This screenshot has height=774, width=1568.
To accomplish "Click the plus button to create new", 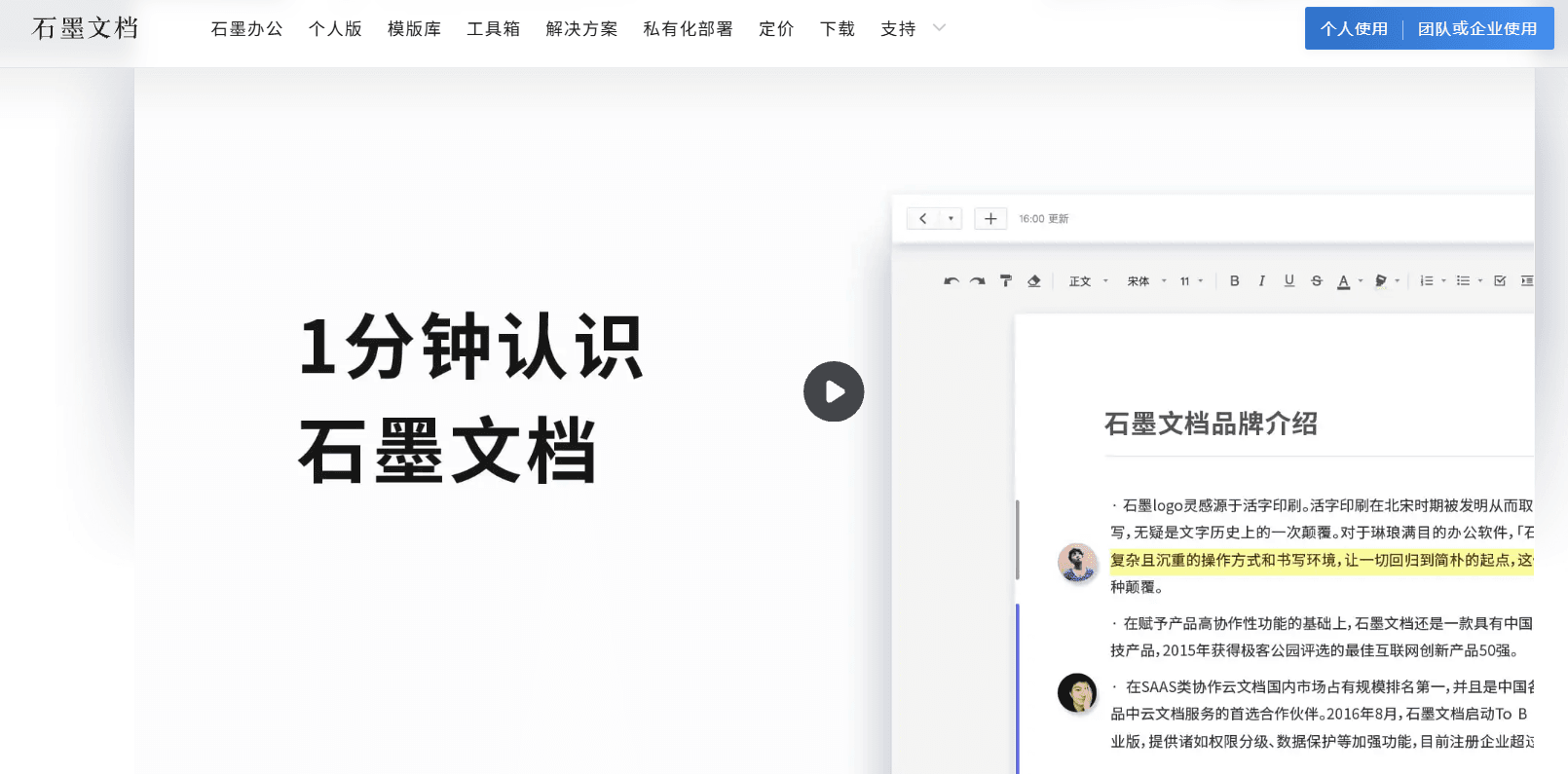I will (990, 219).
